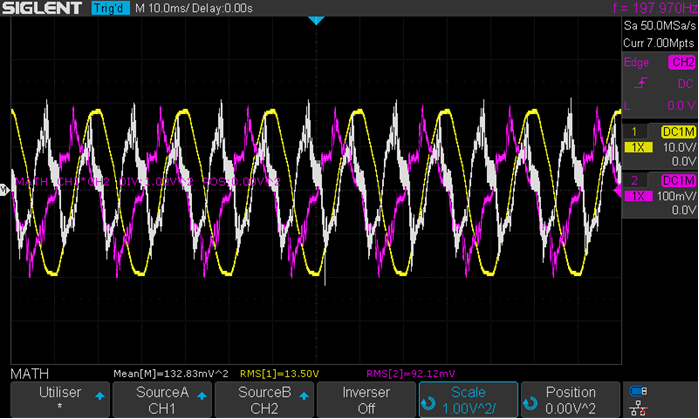Select the timebase M 10.0ms/ readout
This screenshot has width=699, height=419.
click(x=162, y=8)
